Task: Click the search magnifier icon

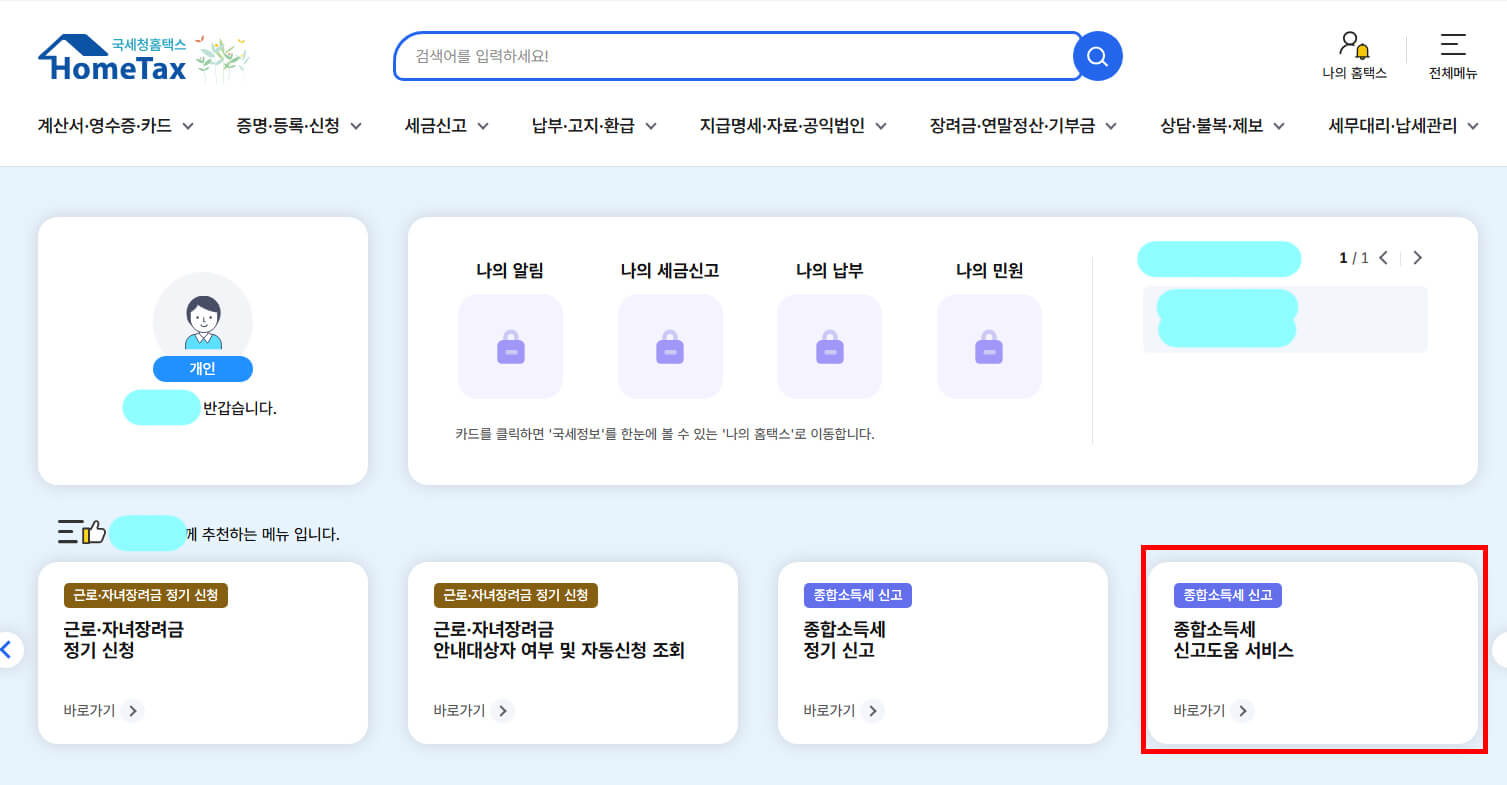Action: [x=1096, y=57]
